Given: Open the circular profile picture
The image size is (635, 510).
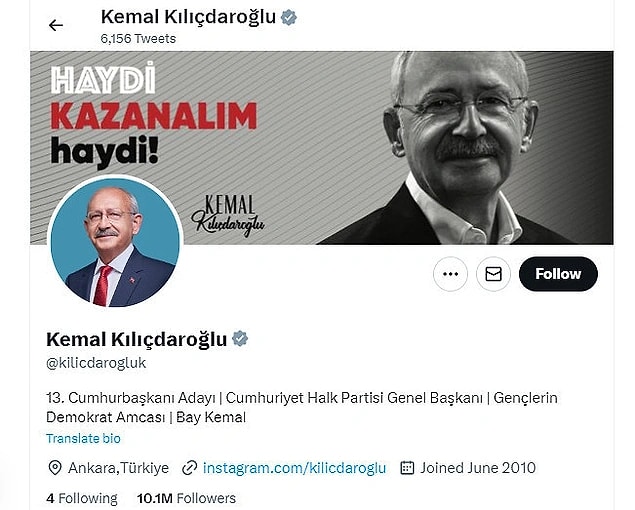Looking at the screenshot, I should (115, 242).
